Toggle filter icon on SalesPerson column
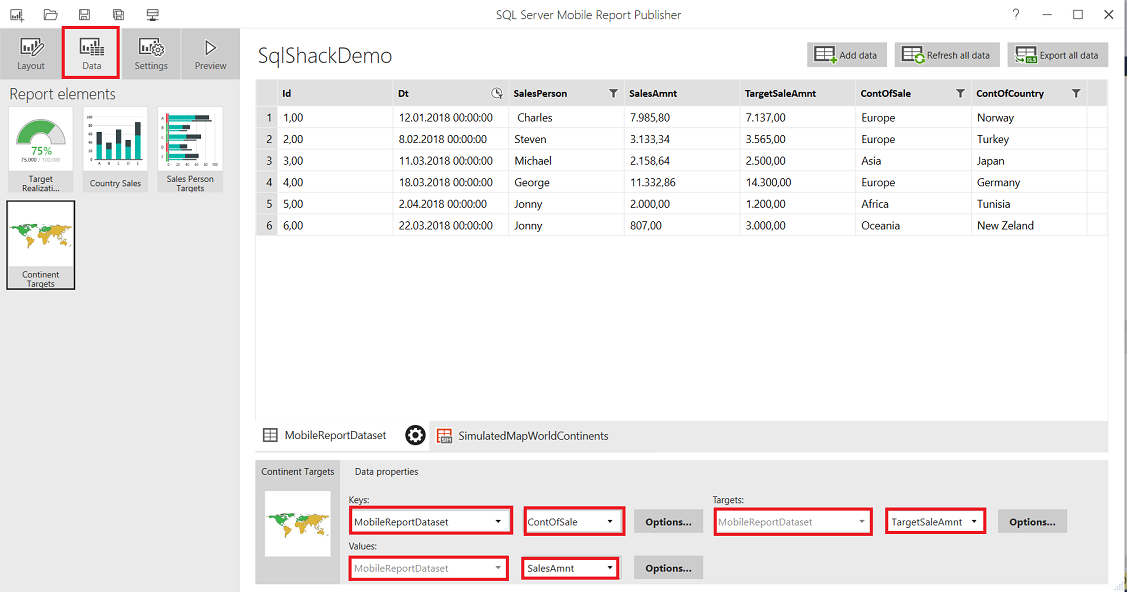 click(613, 93)
